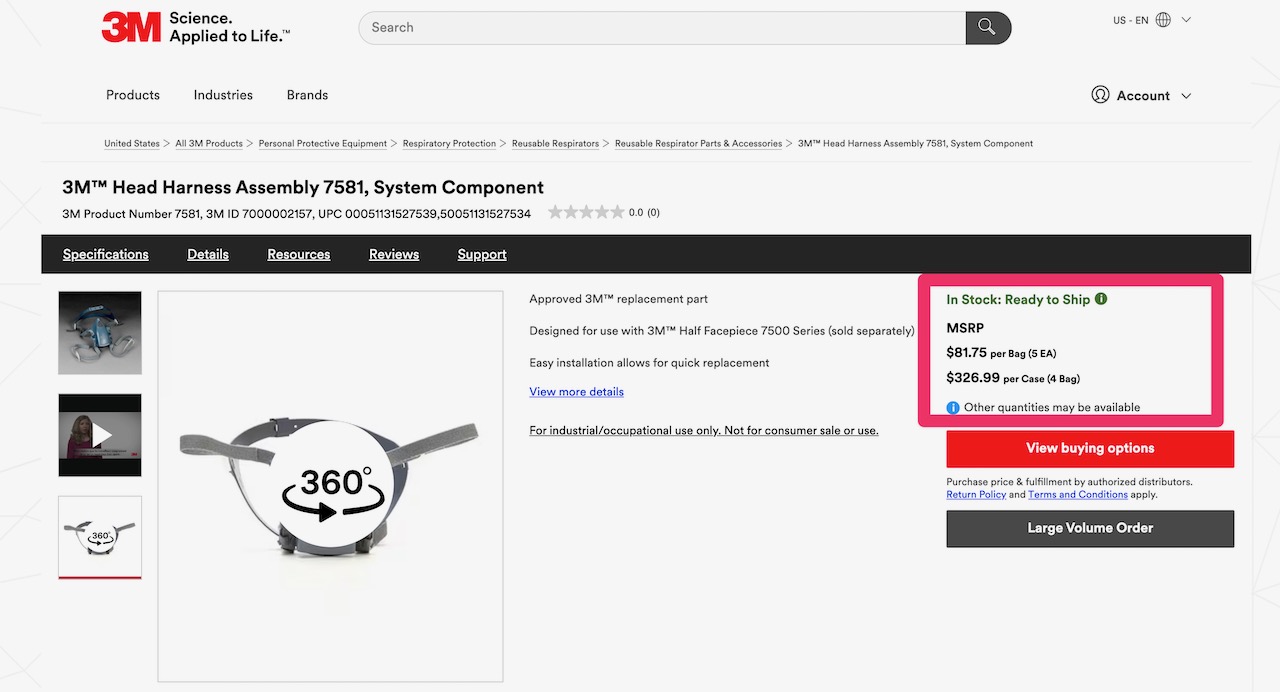Click the Account user profile icon
The height and width of the screenshot is (692, 1280).
pos(1100,95)
